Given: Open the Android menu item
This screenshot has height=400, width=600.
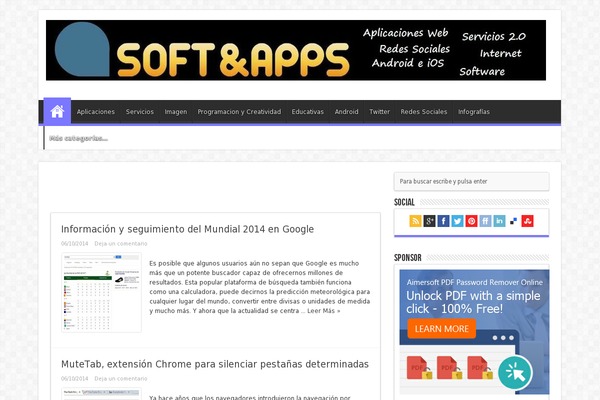Looking at the screenshot, I should point(346,112).
